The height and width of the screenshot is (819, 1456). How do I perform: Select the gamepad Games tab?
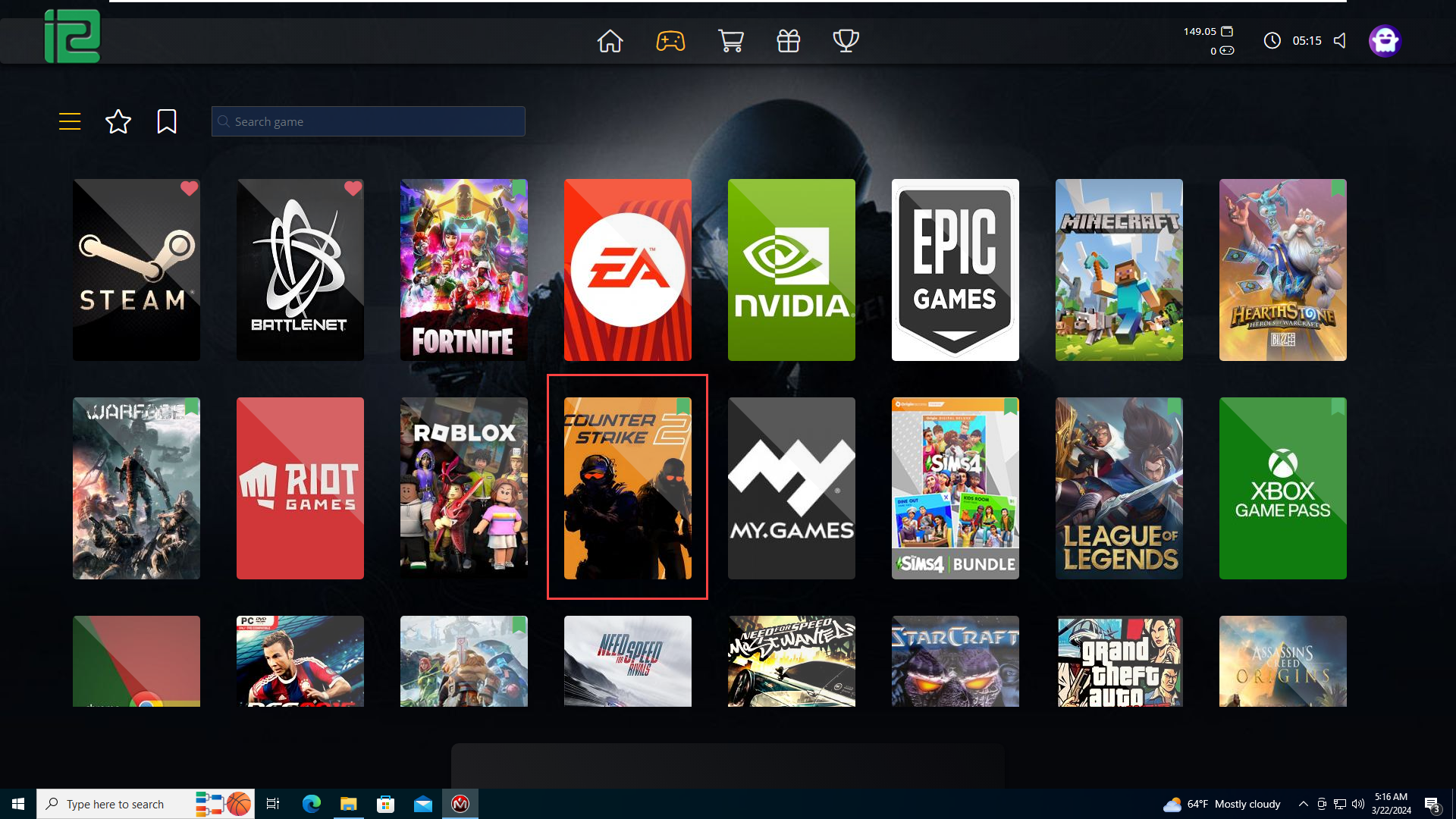point(670,41)
